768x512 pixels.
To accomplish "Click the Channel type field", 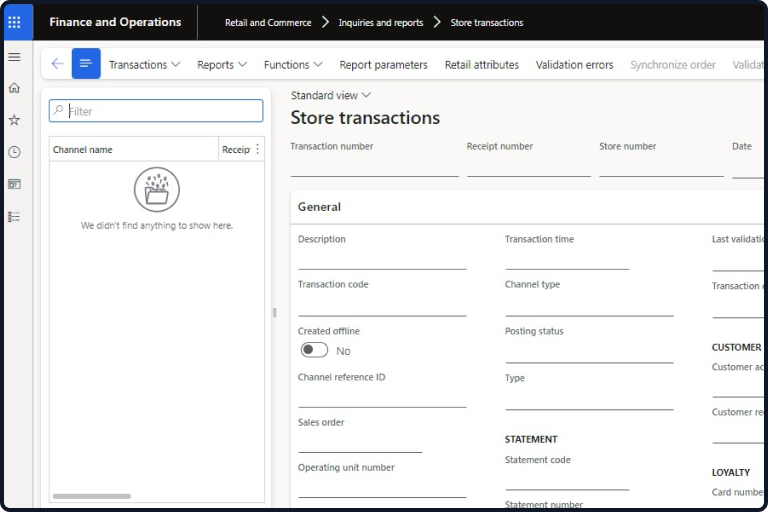I will (589, 306).
